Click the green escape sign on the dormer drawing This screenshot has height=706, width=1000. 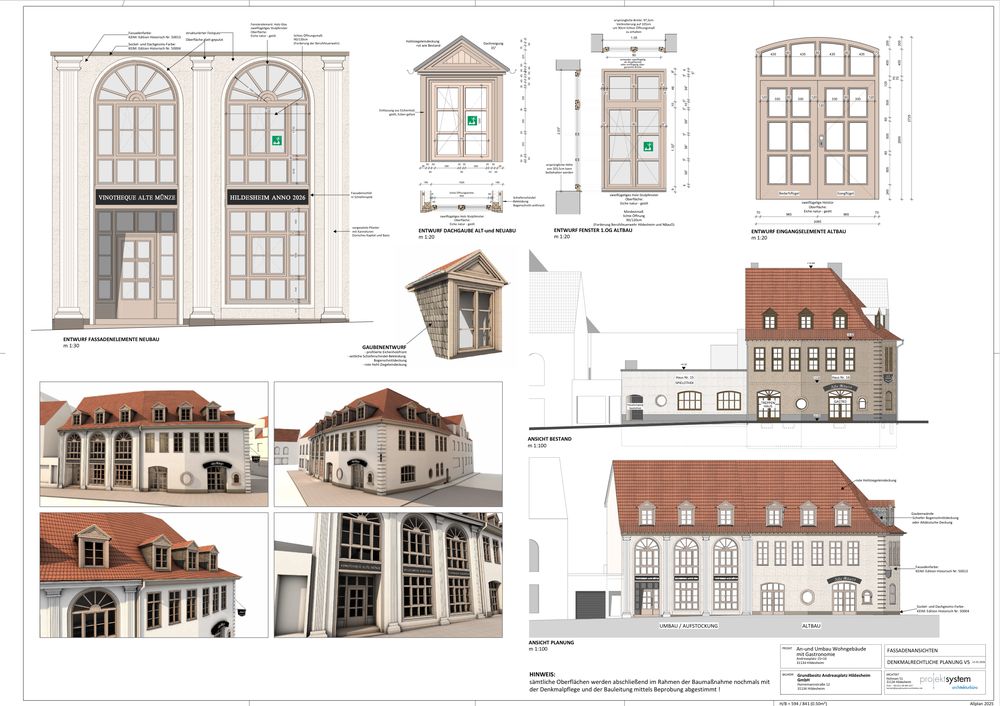click(472, 121)
